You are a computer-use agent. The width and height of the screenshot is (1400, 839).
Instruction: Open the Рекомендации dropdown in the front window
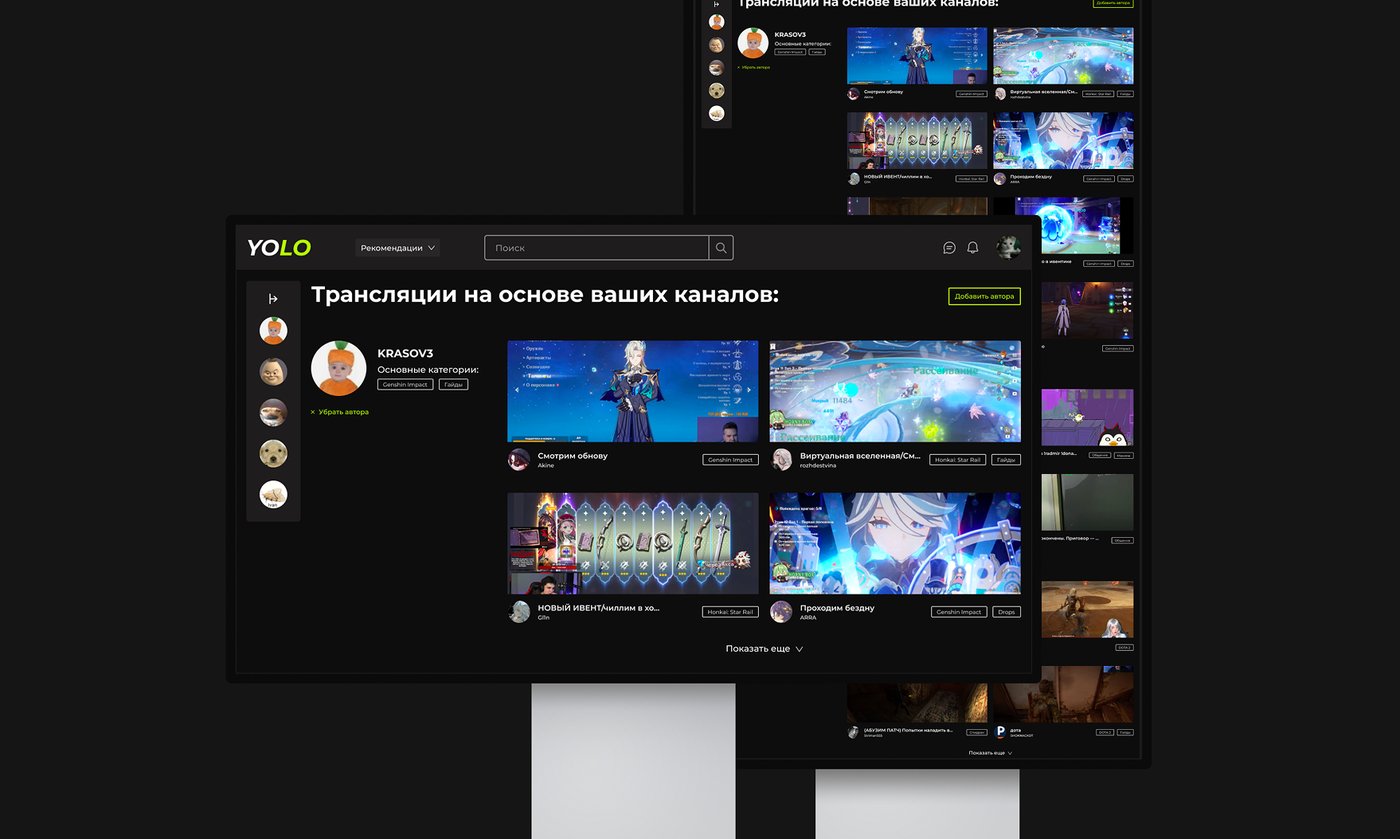click(398, 248)
